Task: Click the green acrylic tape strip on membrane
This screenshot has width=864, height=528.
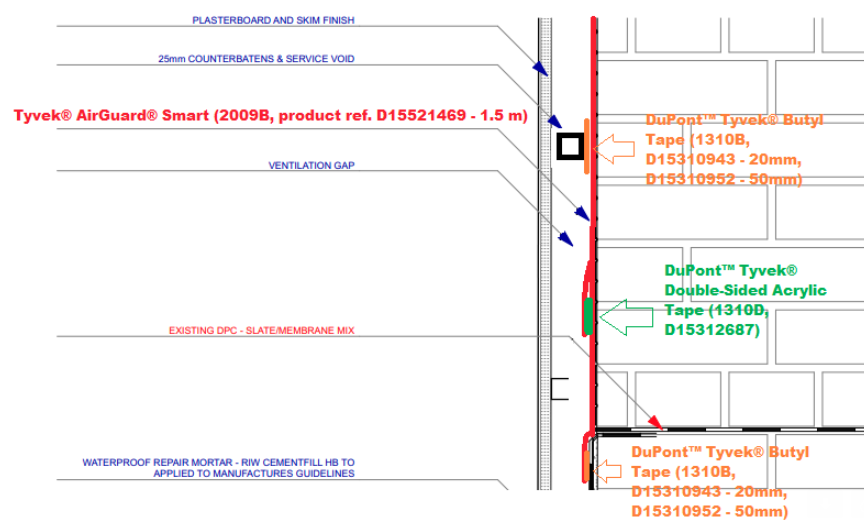Action: (588, 316)
